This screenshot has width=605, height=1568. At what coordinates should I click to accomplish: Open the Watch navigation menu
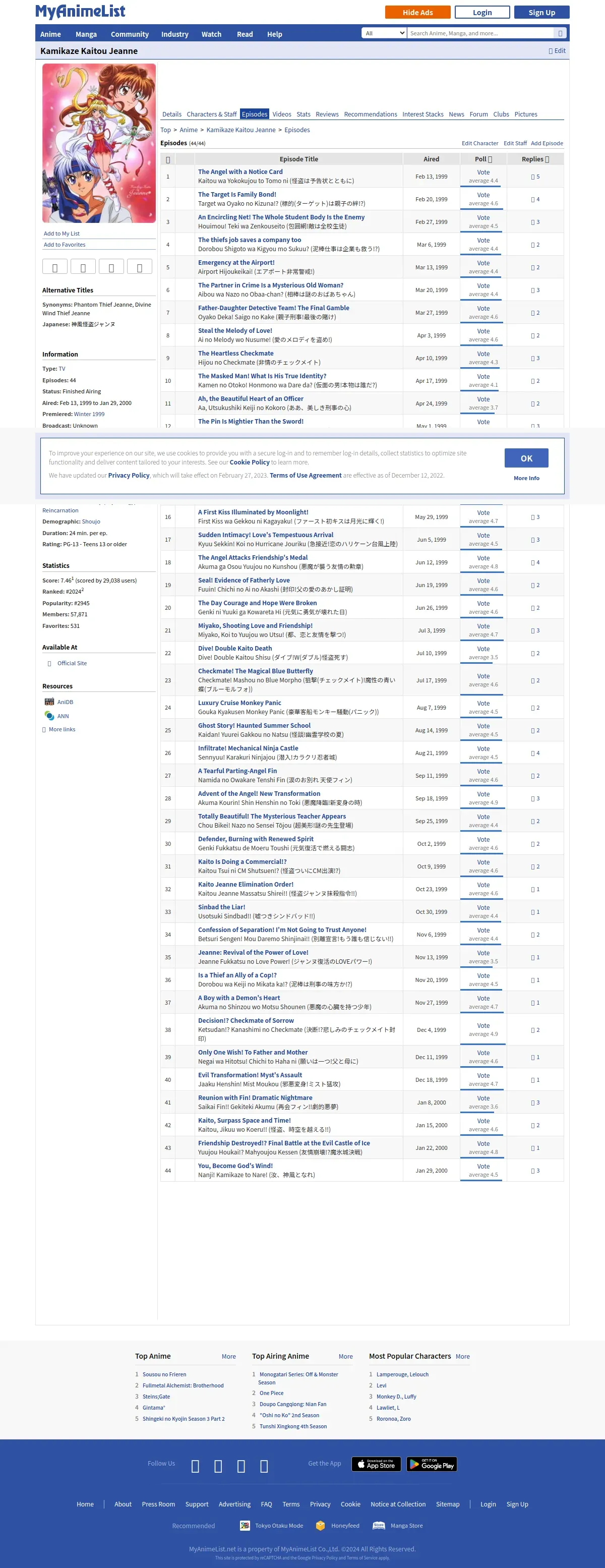click(211, 34)
